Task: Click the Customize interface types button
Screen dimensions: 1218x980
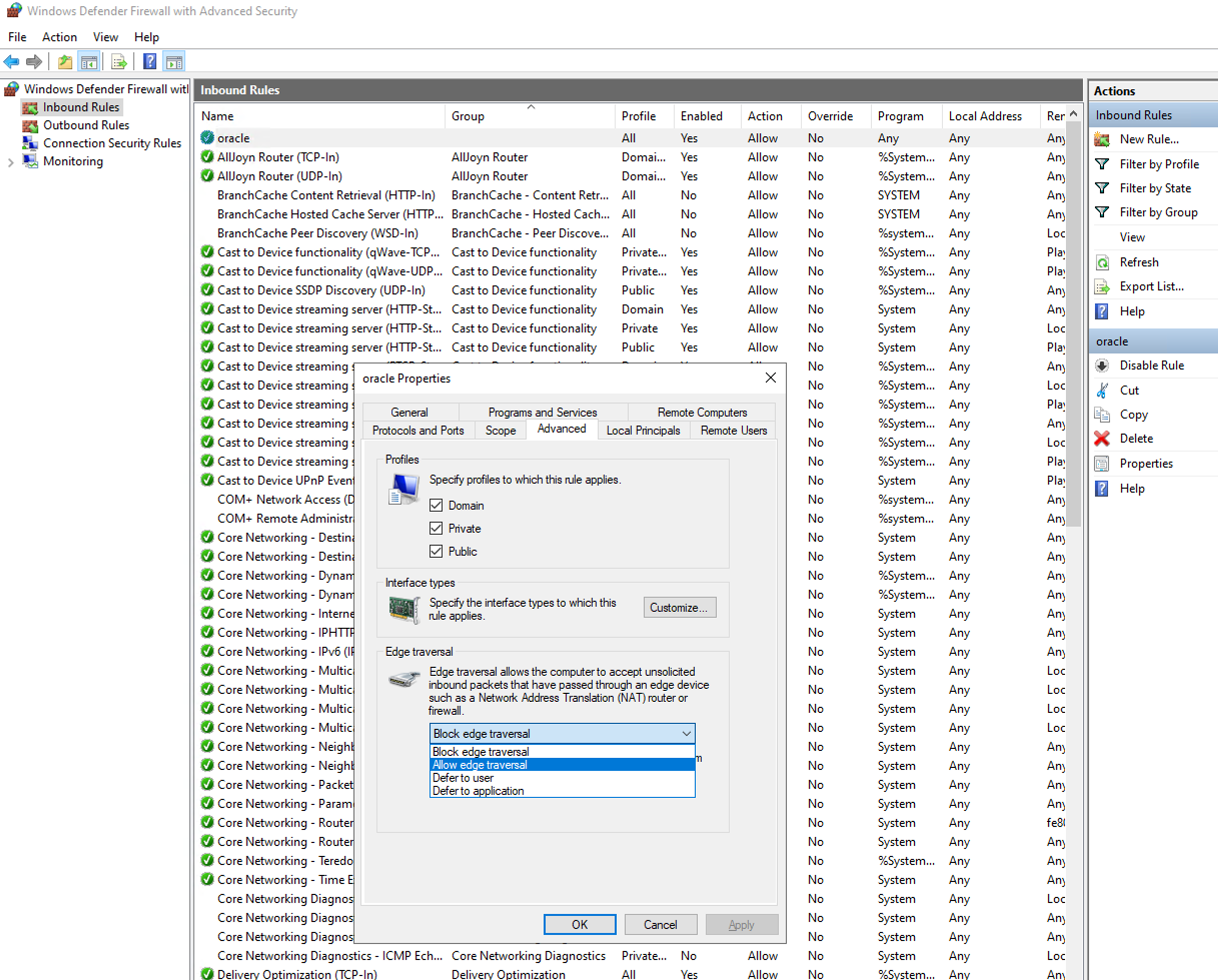Action: click(679, 608)
